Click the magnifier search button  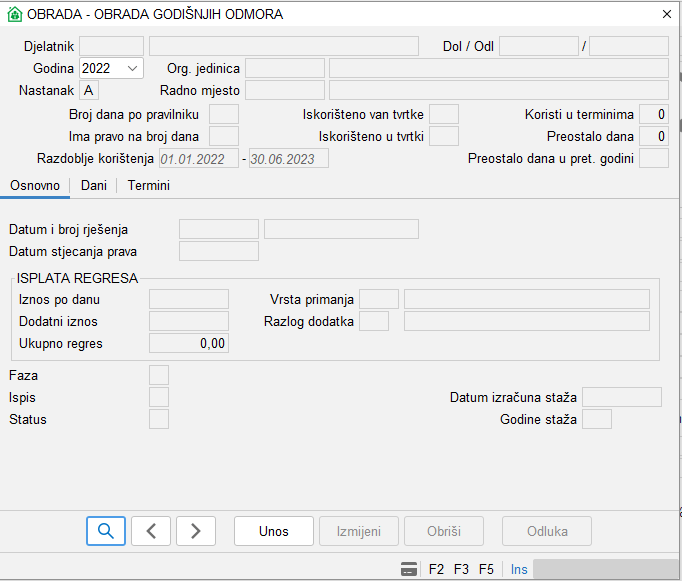point(106,531)
